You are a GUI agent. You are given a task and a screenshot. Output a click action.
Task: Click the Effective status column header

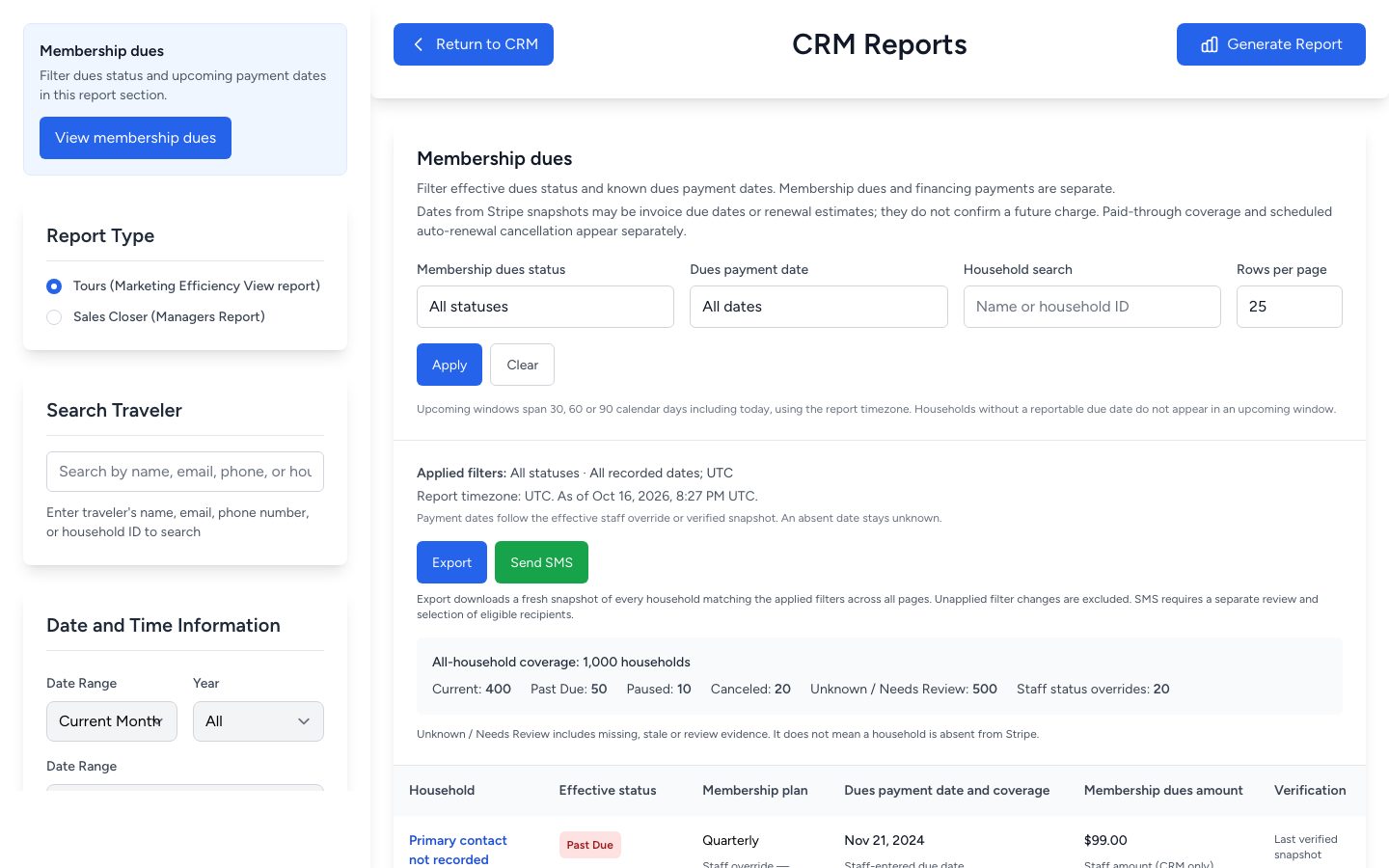[x=608, y=790]
